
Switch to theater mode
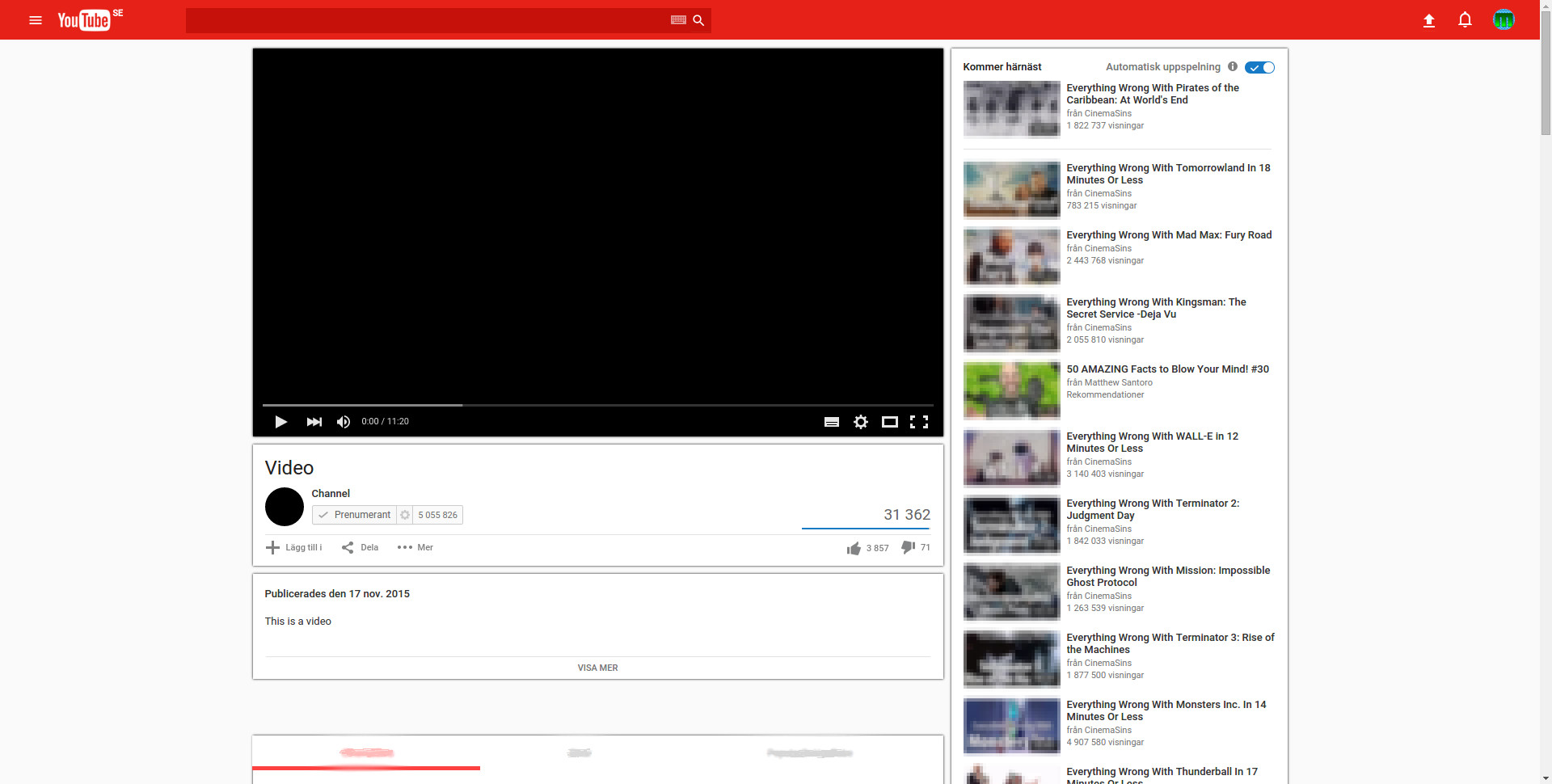tap(890, 421)
